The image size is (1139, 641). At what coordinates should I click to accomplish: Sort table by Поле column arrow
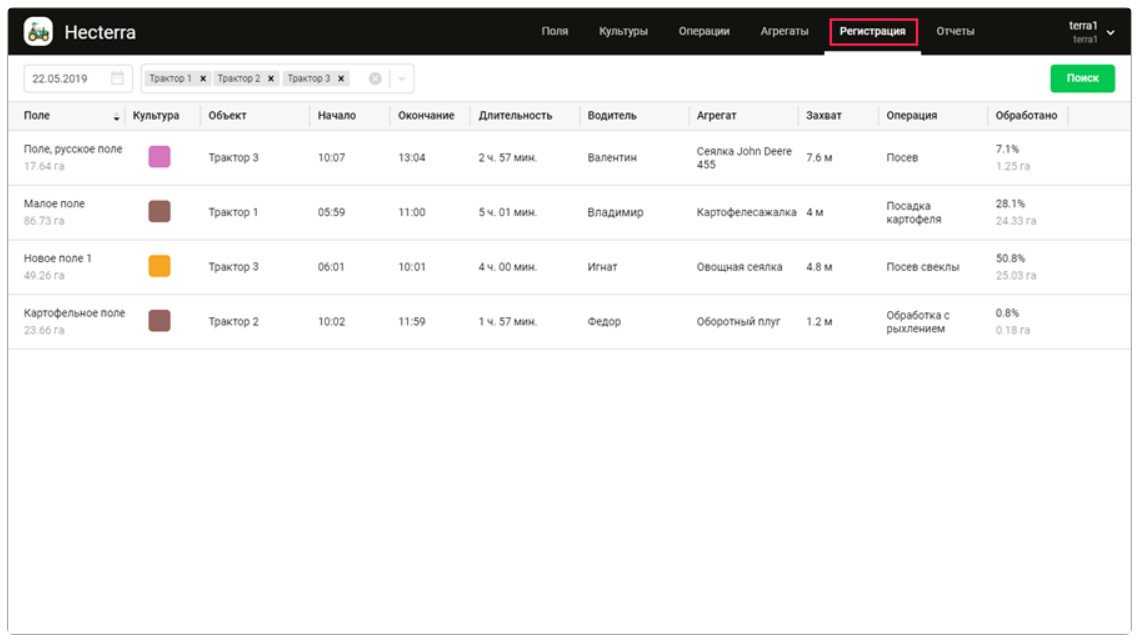tap(117, 117)
